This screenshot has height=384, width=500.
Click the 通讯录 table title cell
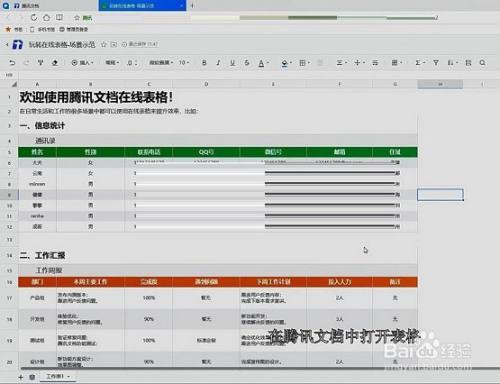(x=45, y=141)
